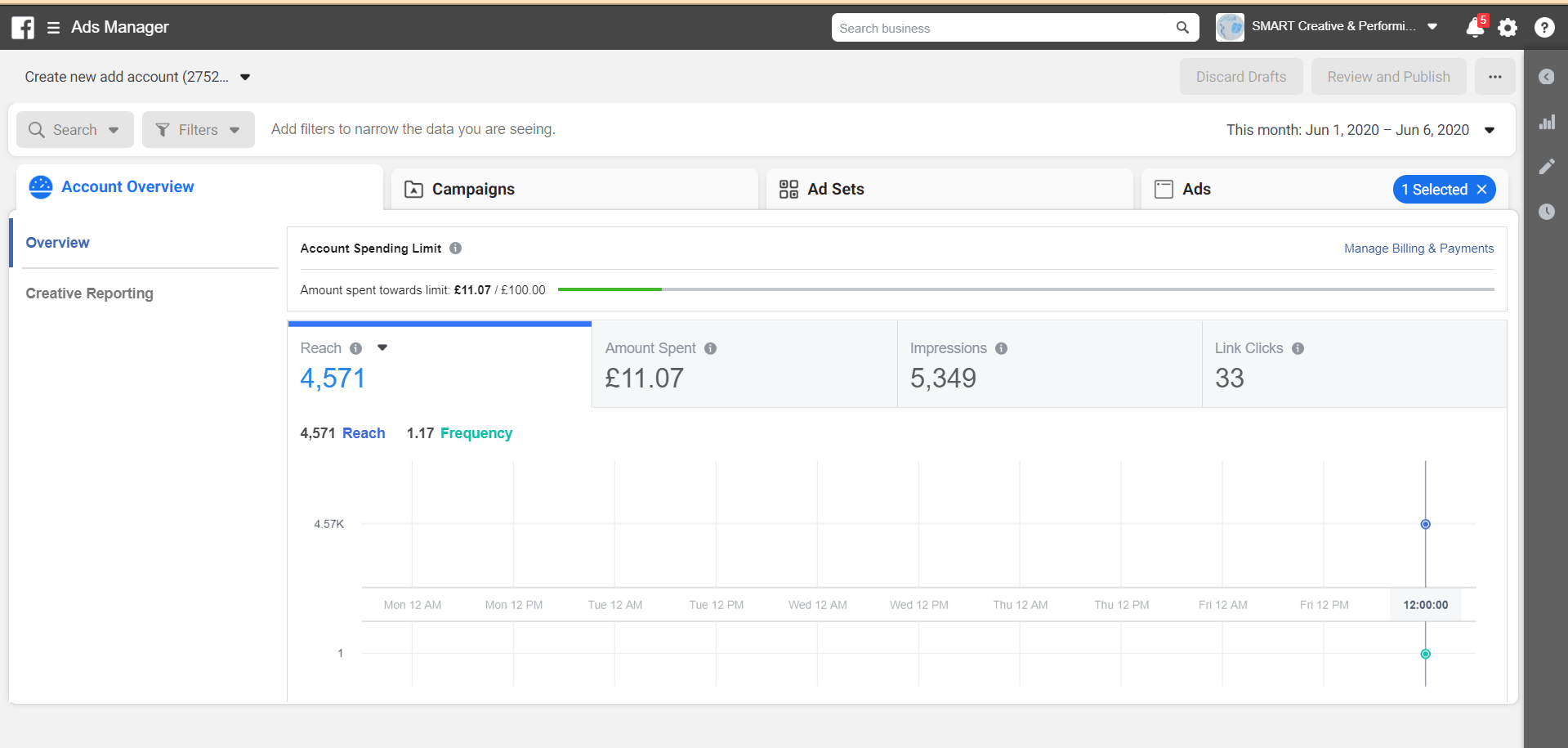Click the Mon 12 AM axis label
1568x748 pixels.
[x=412, y=605]
